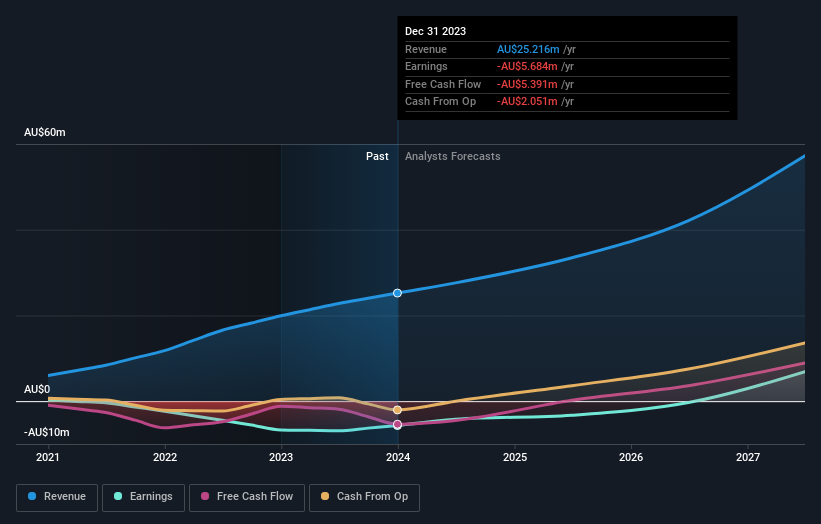Click the 2024 x-axis label
The image size is (821, 524).
click(398, 457)
